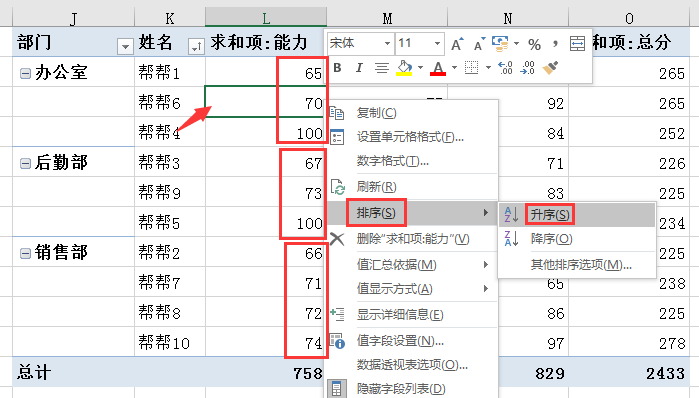This screenshot has width=699, height=398.
Task: Click the 帮帮6 name cell
Action: pyautogui.click(x=169, y=103)
